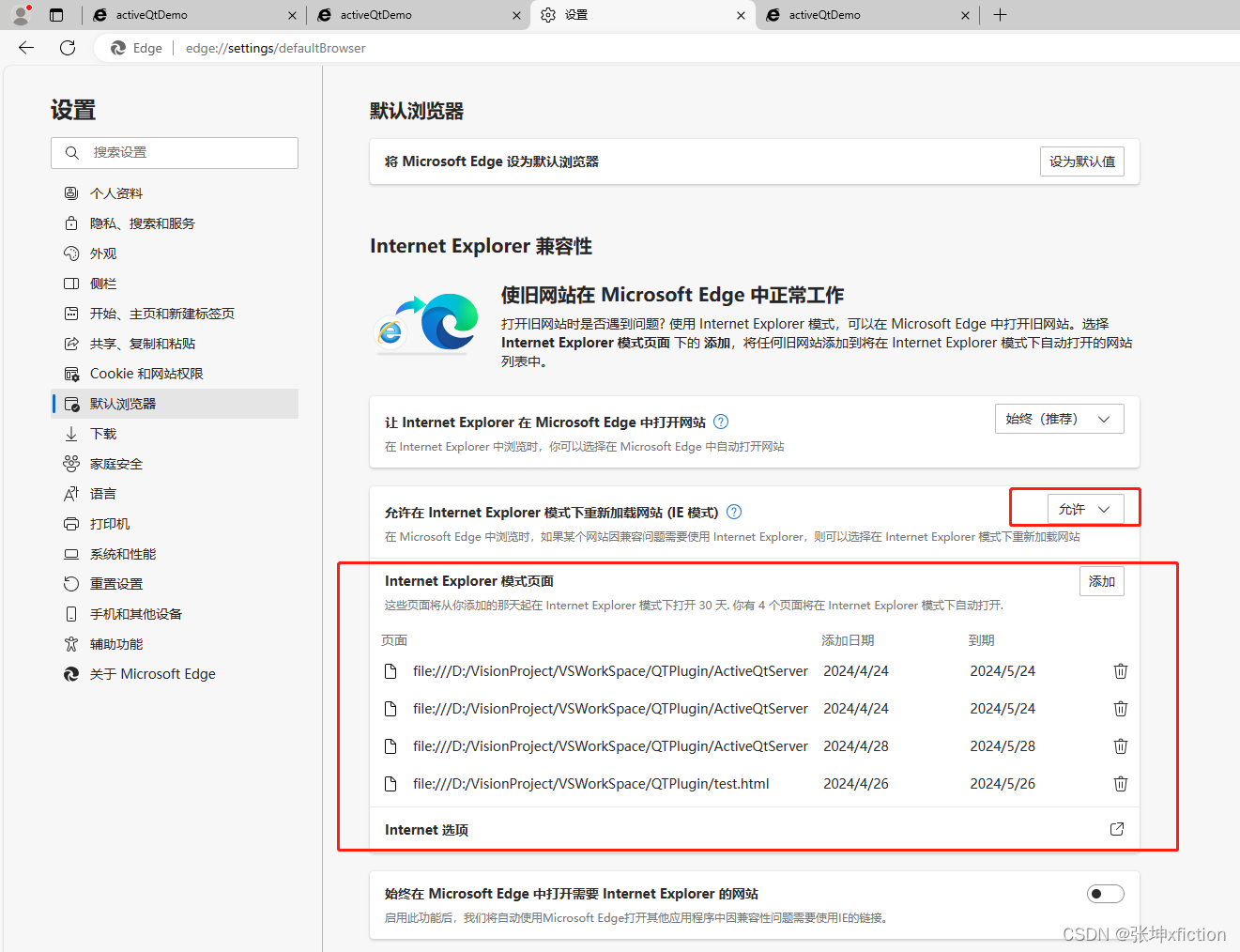Reload the page with refresh icon
1240x952 pixels.
pyautogui.click(x=68, y=48)
